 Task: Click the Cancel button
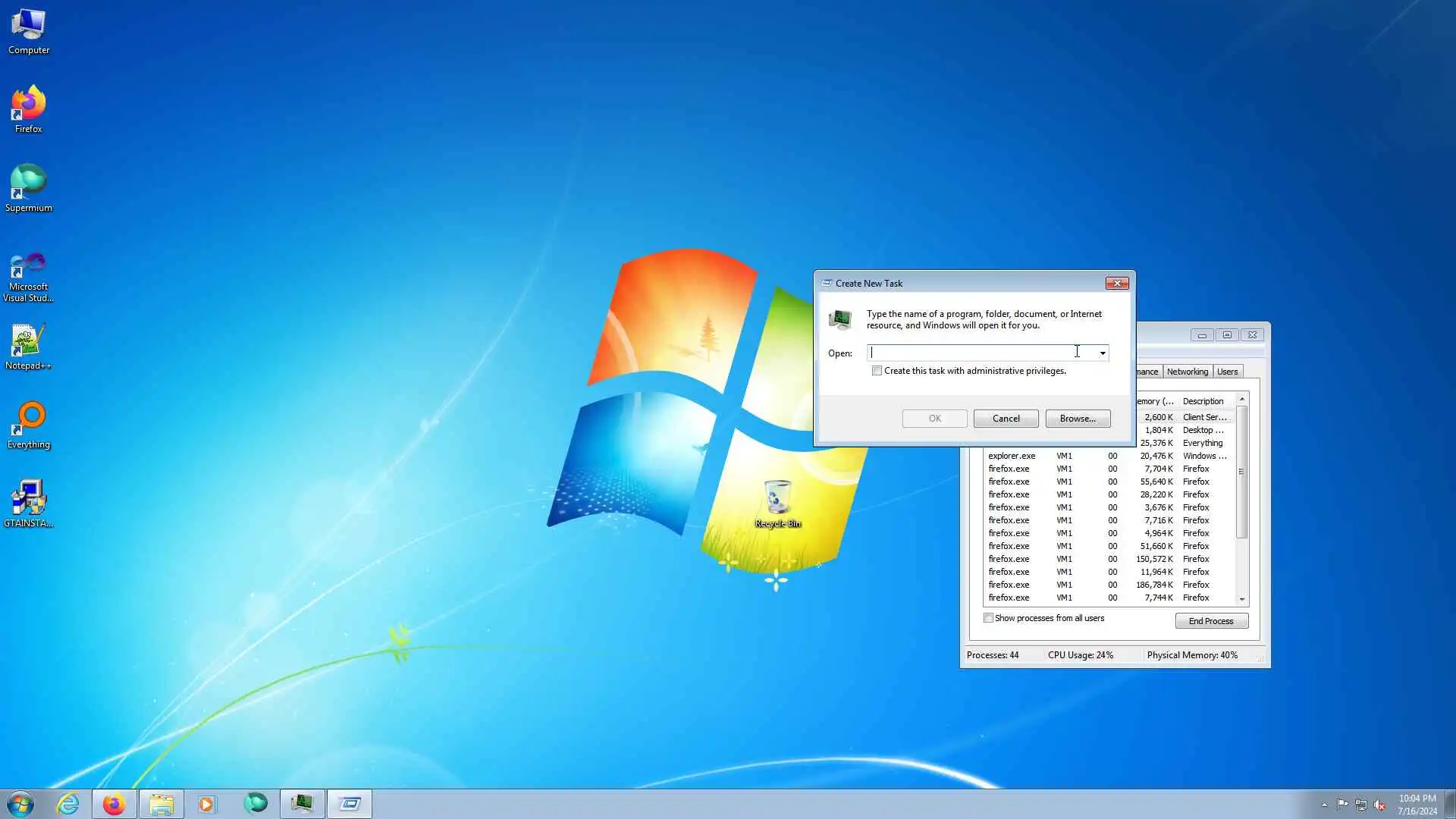tap(1006, 419)
